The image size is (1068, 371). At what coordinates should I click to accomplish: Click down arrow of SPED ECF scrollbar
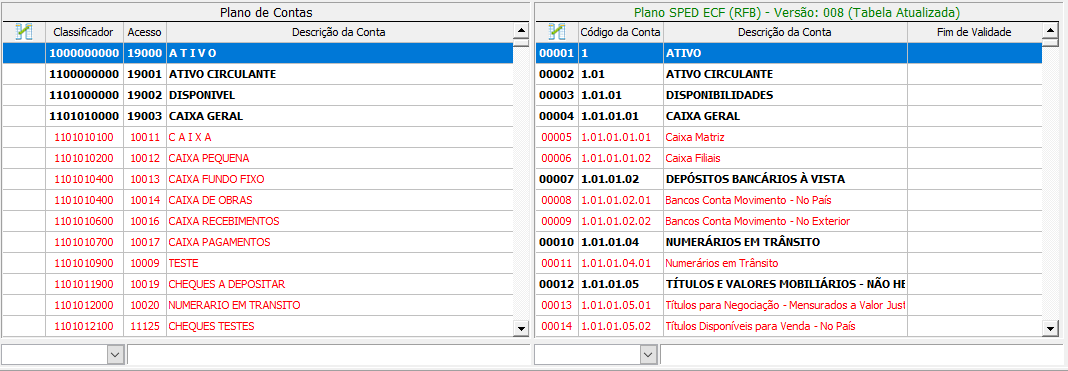(1050, 329)
